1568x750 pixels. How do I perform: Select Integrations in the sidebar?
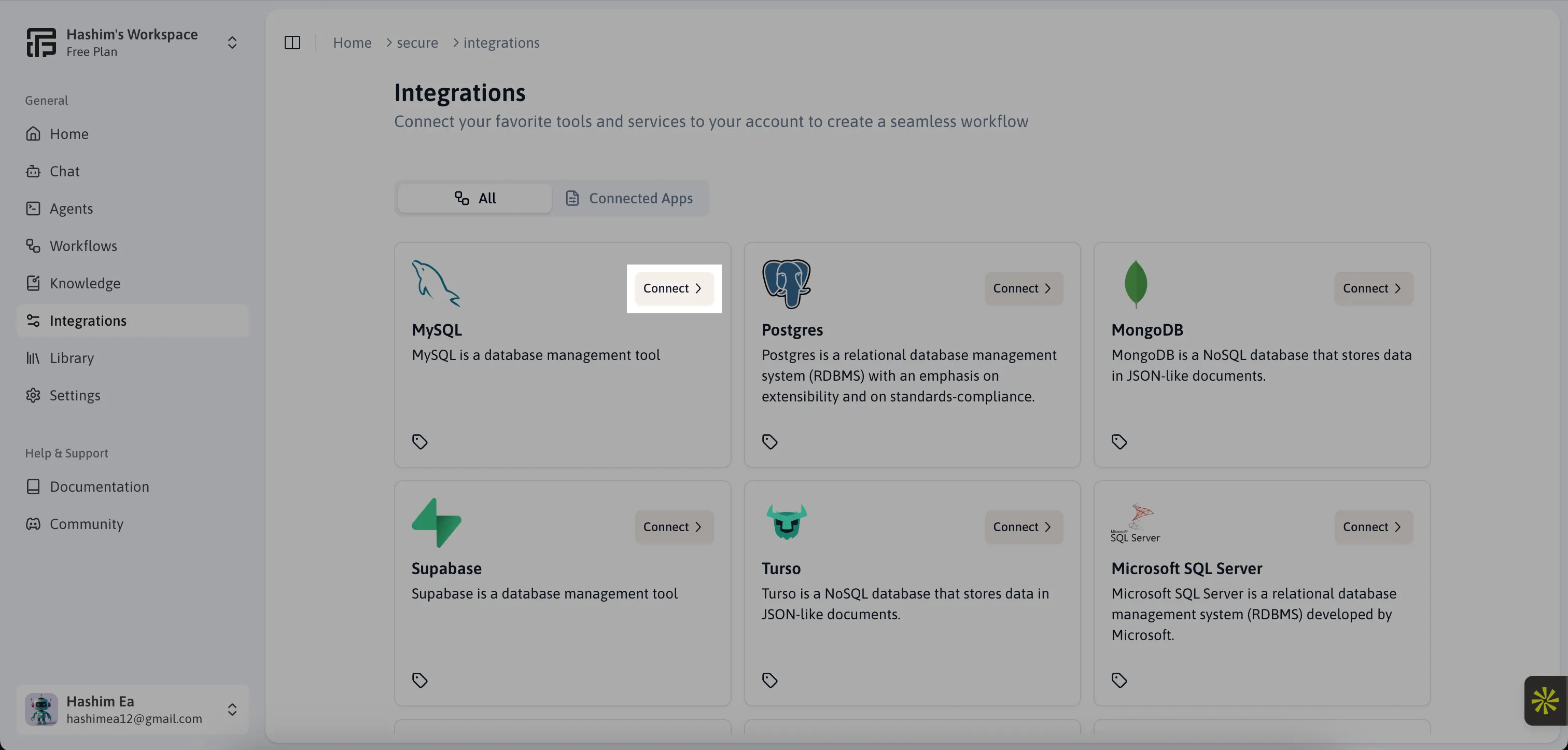tap(133, 321)
